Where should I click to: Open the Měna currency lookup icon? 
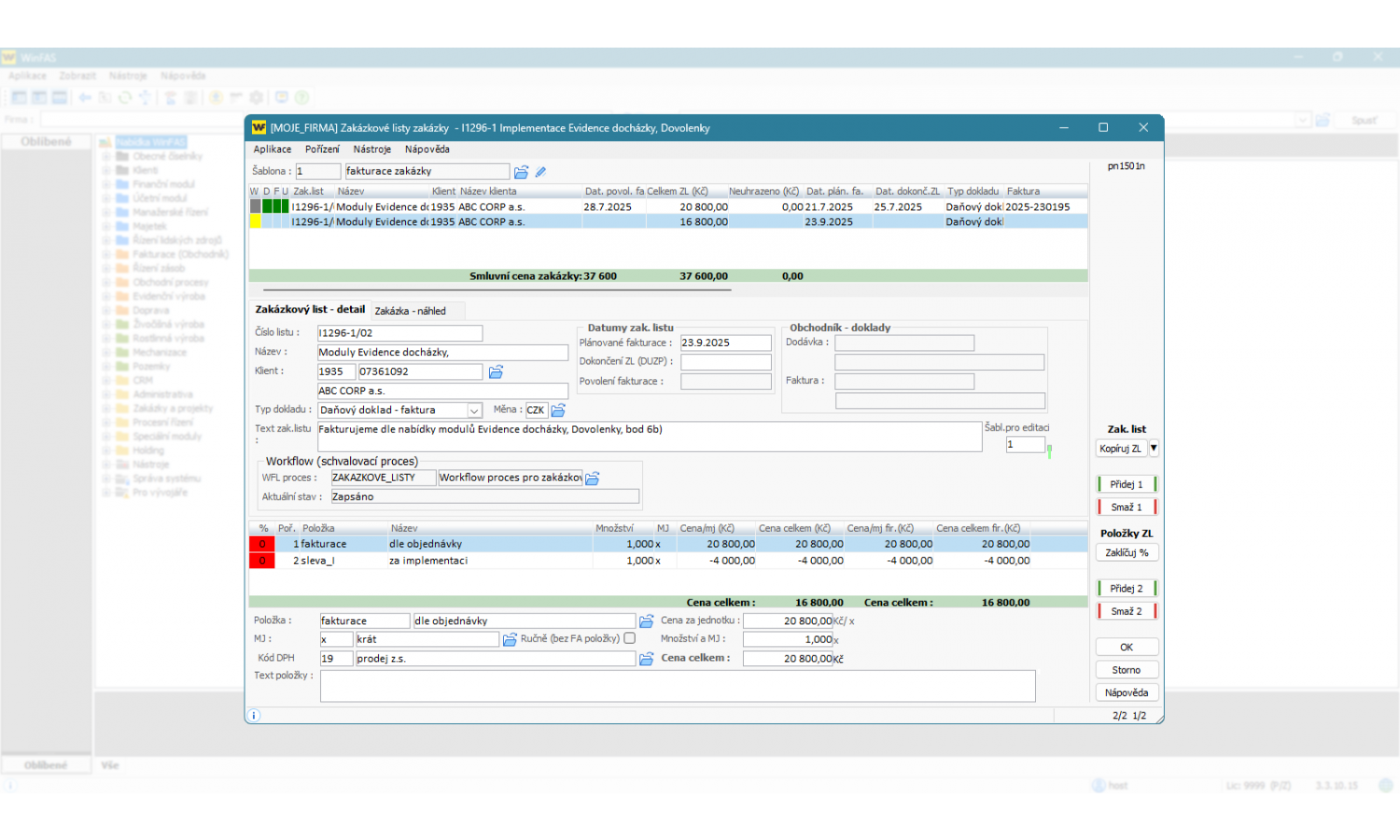558,411
